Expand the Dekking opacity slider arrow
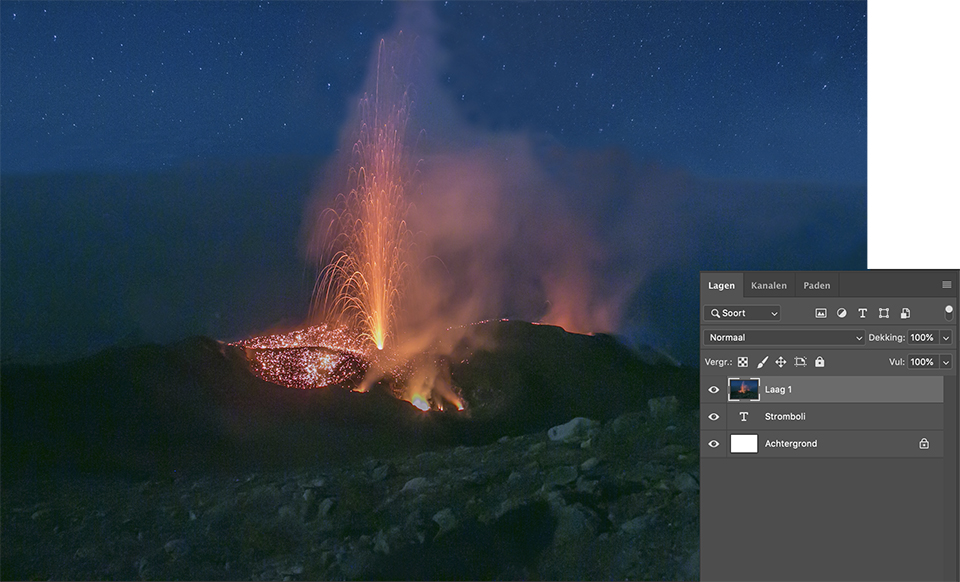 pos(946,337)
